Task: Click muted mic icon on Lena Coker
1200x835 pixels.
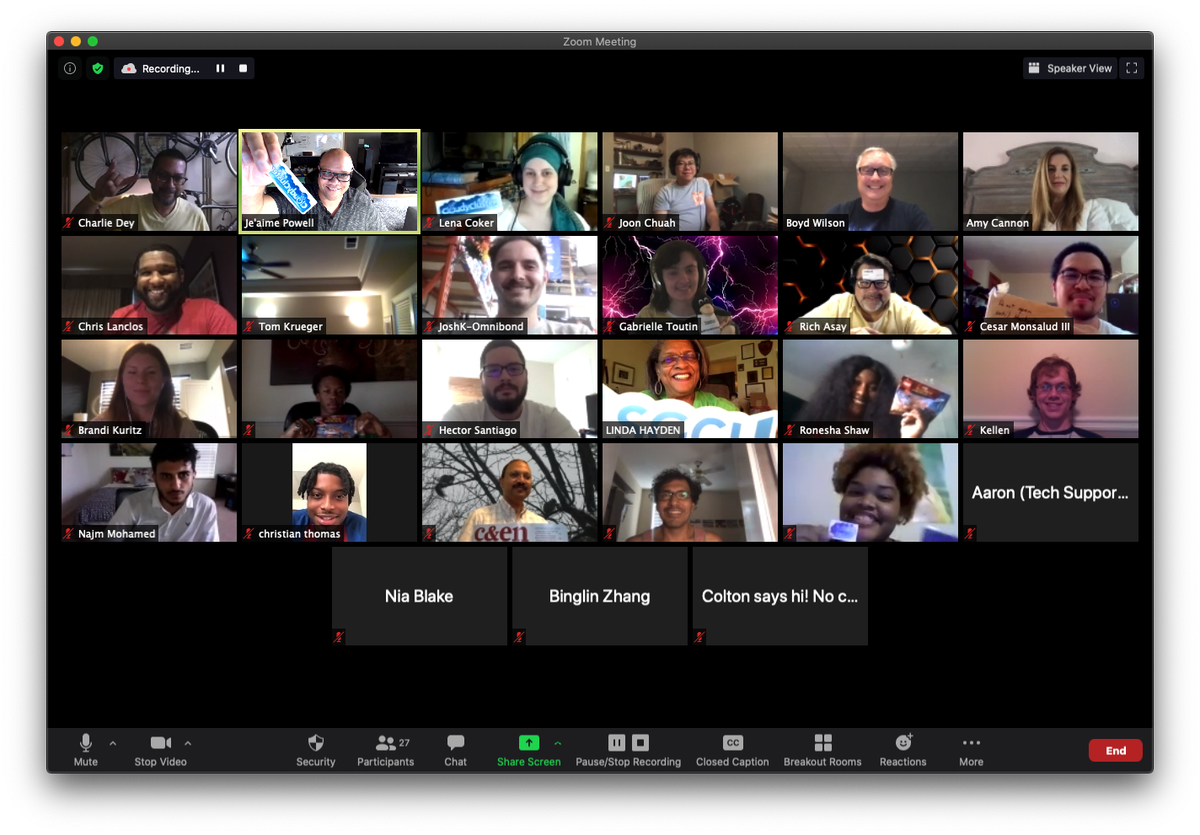Action: (430, 223)
